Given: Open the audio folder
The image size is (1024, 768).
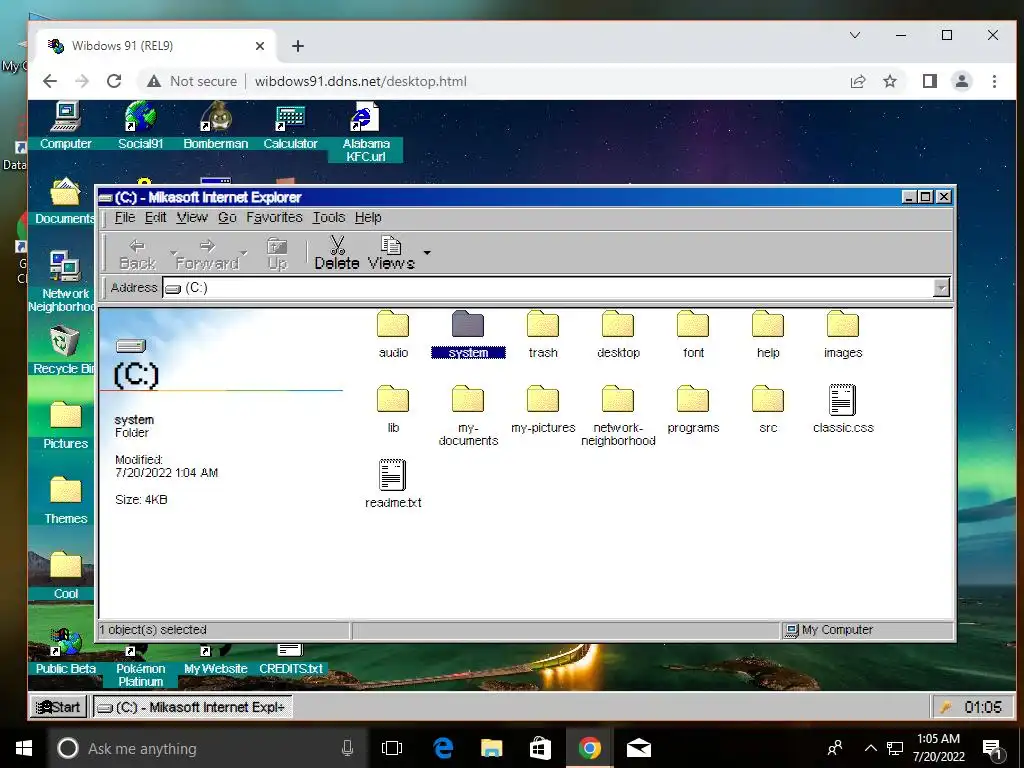Looking at the screenshot, I should coord(393,334).
